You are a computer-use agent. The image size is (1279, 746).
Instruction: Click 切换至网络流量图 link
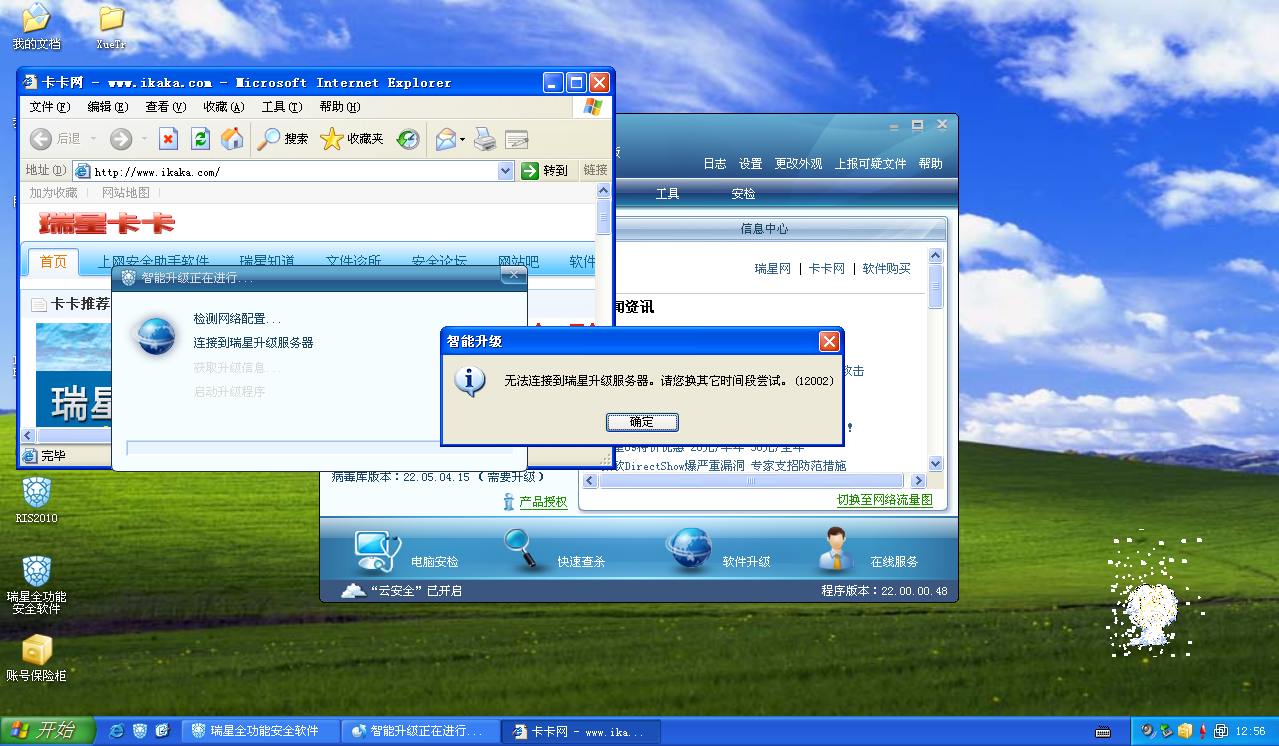[x=885, y=500]
